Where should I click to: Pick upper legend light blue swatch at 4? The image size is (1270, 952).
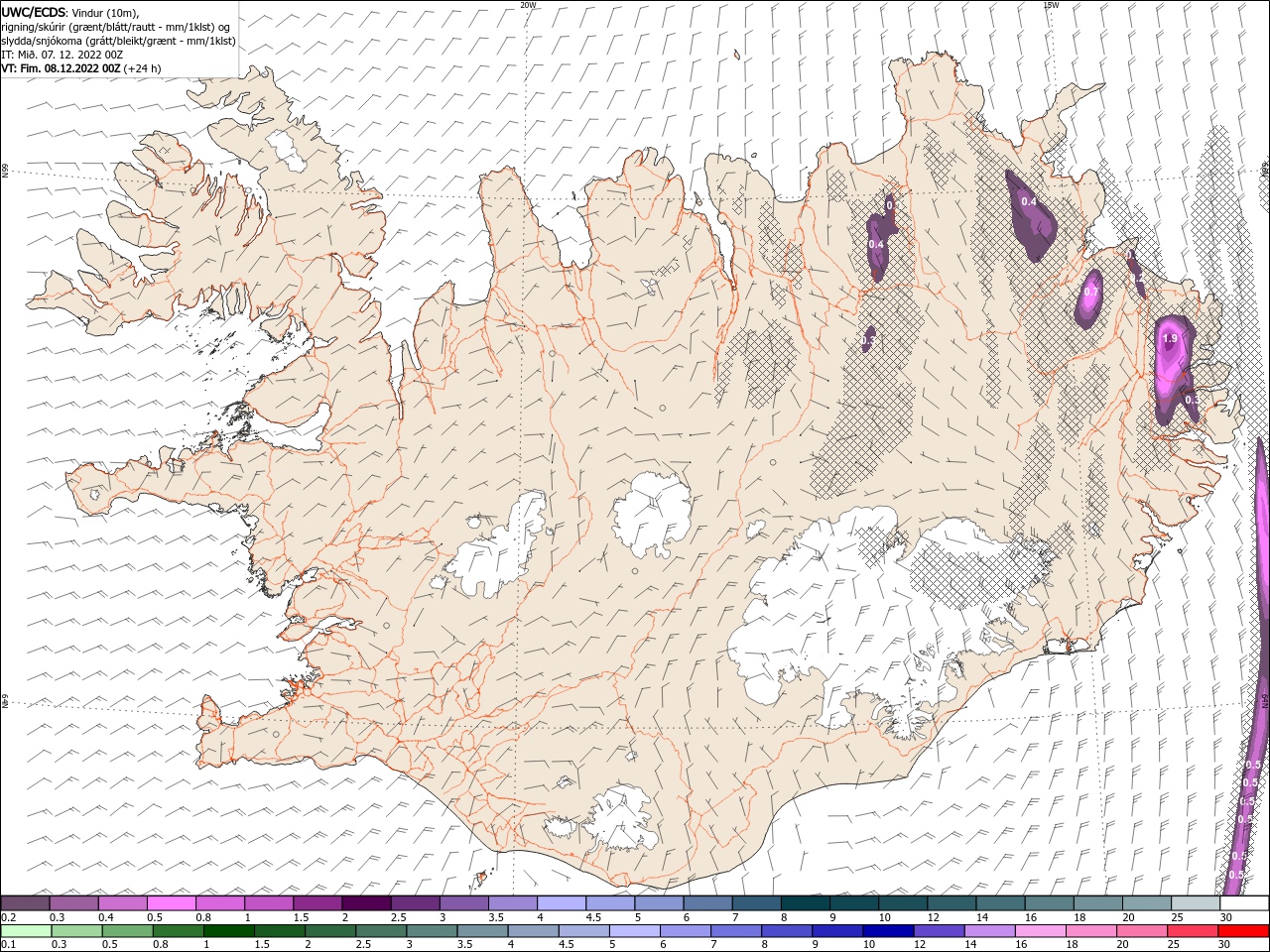point(562,903)
